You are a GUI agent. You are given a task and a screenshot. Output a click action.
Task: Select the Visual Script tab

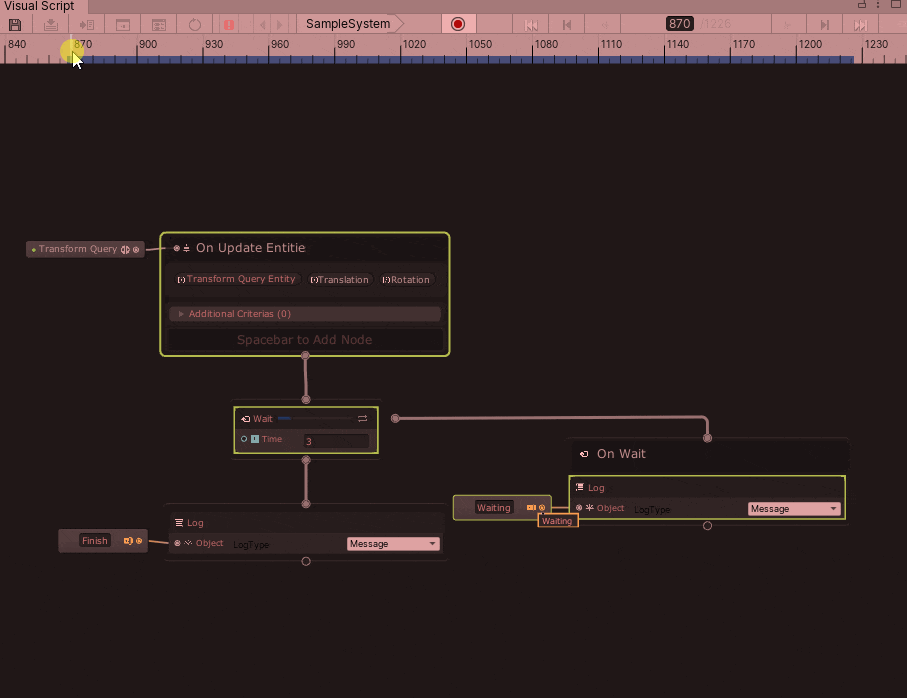[39, 6]
